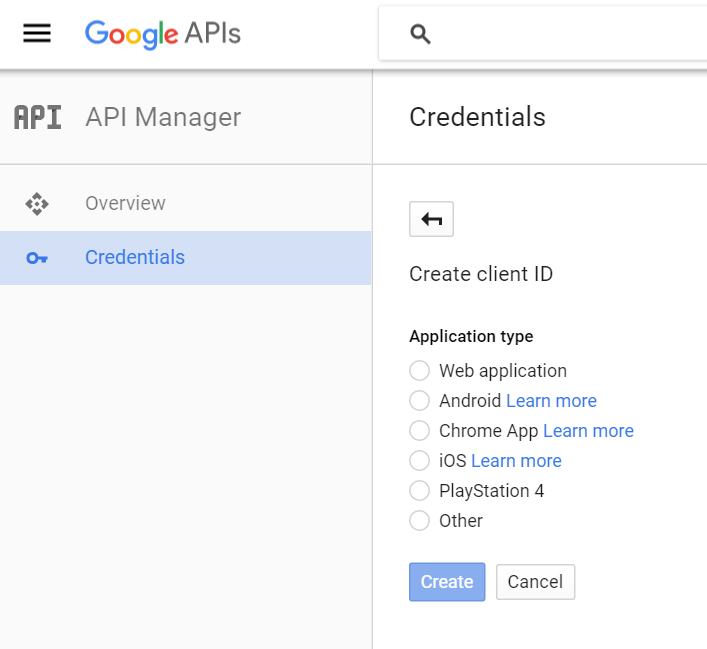
Task: Open Android Learn more link
Action: coord(551,400)
